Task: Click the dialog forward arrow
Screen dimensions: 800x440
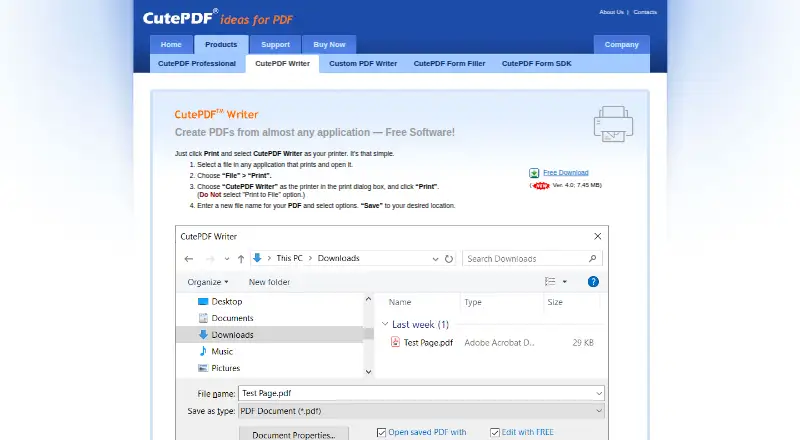Action: tap(210, 259)
